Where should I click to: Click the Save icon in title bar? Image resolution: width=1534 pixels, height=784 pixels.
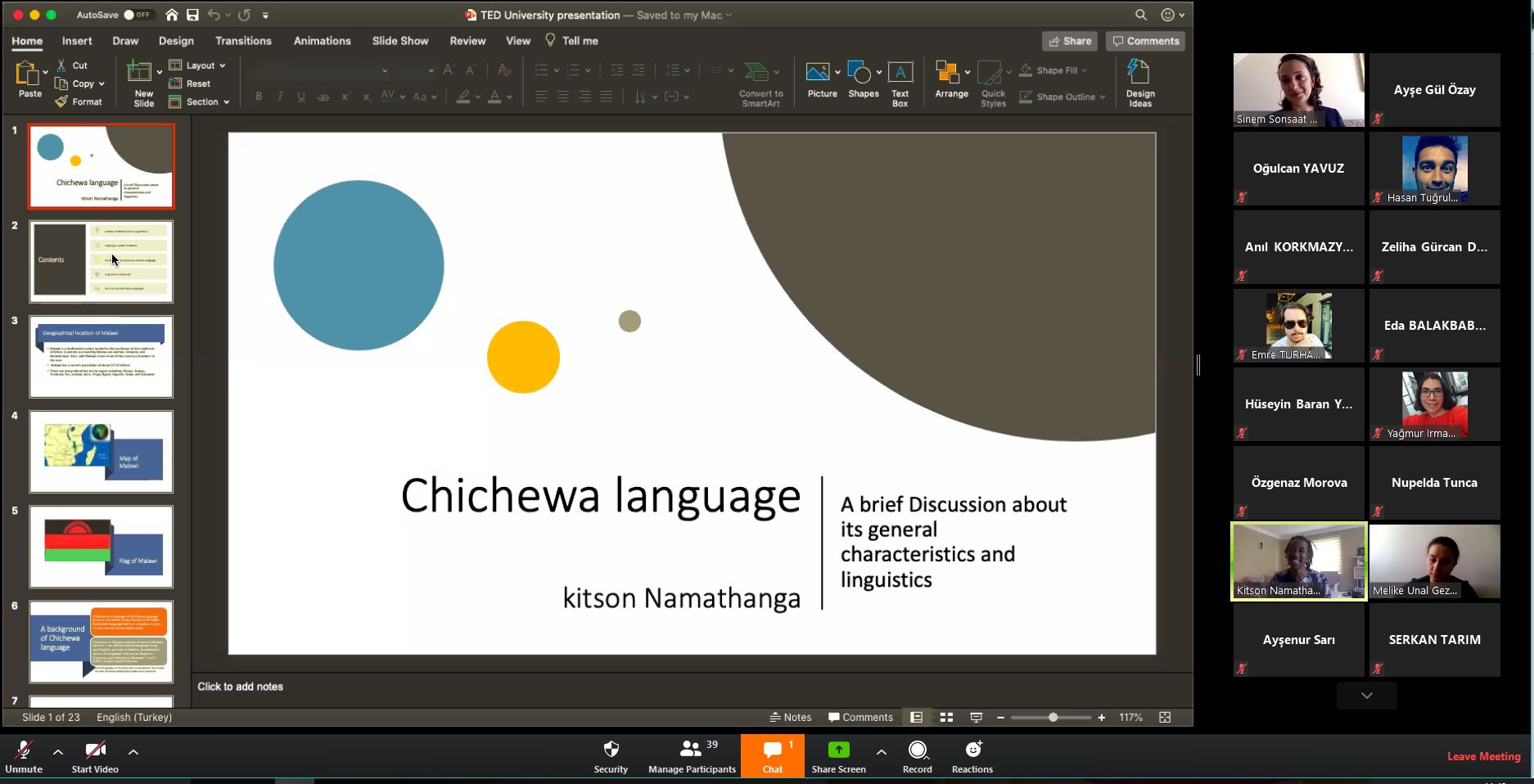click(x=192, y=15)
